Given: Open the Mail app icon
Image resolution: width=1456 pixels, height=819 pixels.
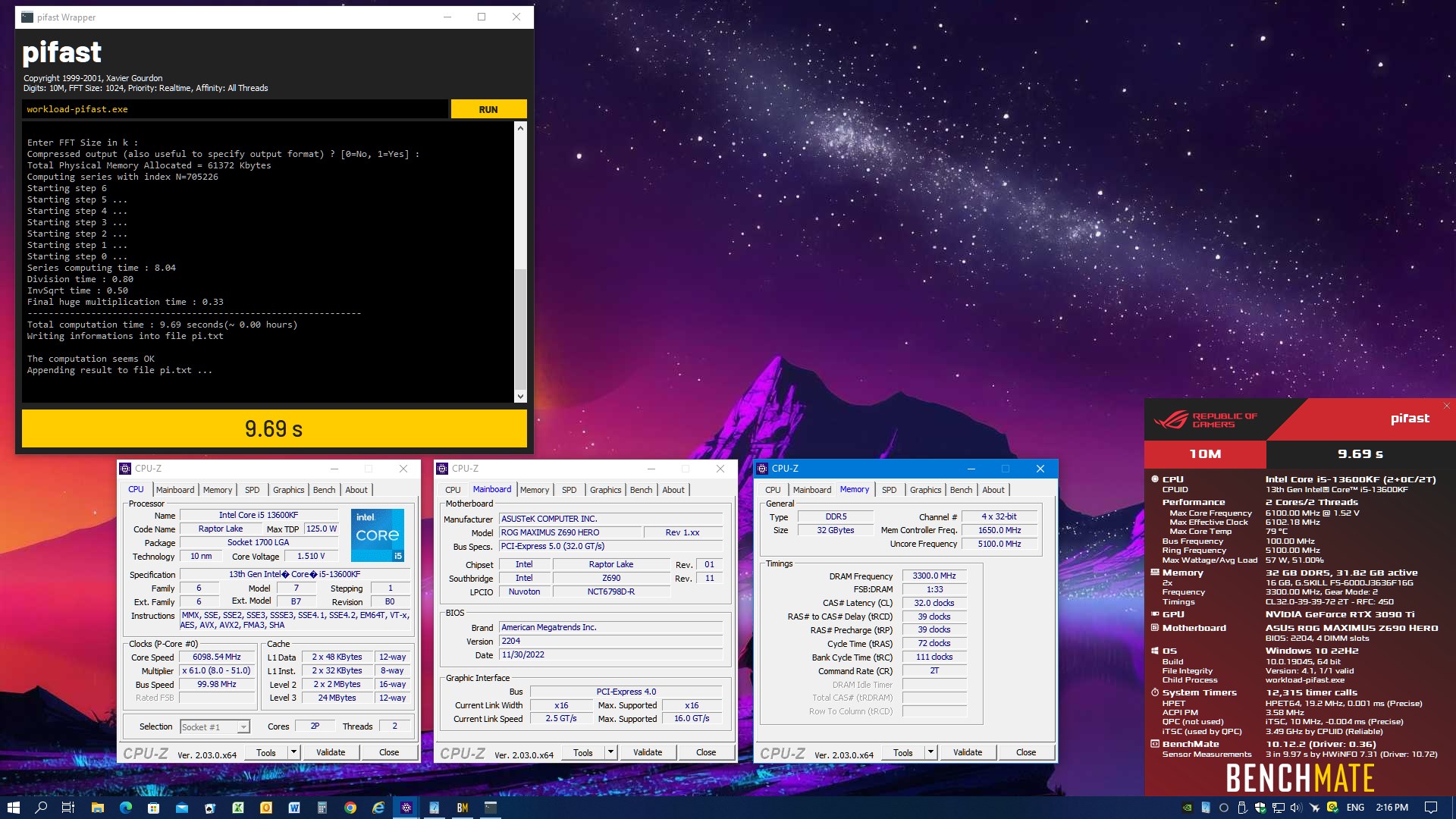Looking at the screenshot, I should 181,808.
